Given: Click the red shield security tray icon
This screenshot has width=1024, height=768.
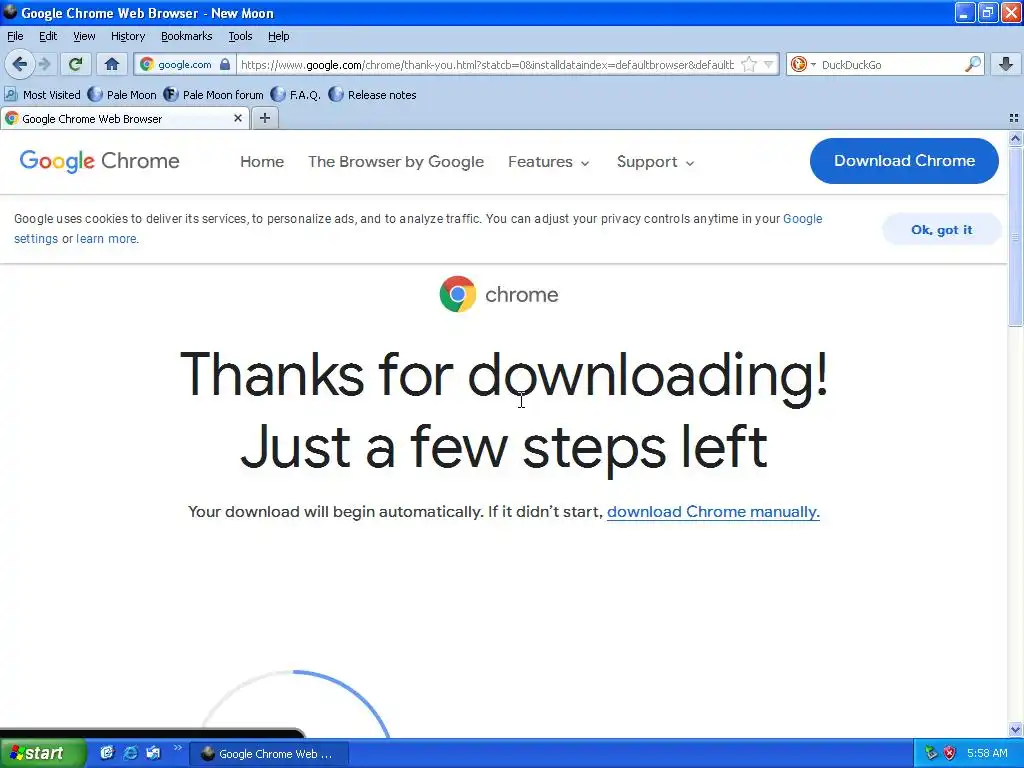Looking at the screenshot, I should (950, 753).
